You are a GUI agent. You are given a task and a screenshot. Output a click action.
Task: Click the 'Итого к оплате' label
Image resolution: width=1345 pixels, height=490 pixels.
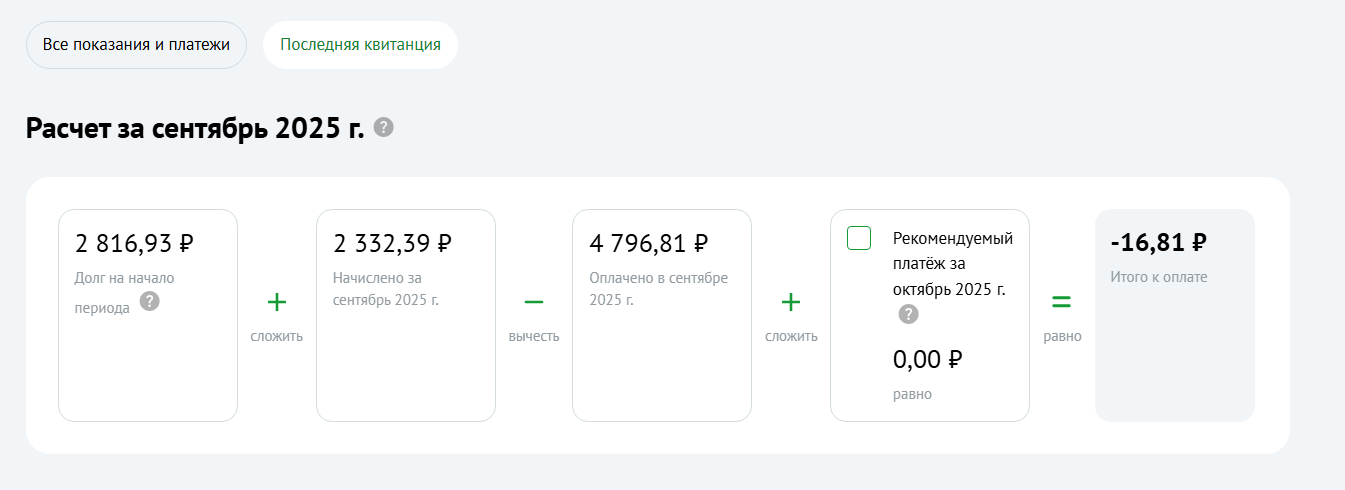click(x=1158, y=277)
